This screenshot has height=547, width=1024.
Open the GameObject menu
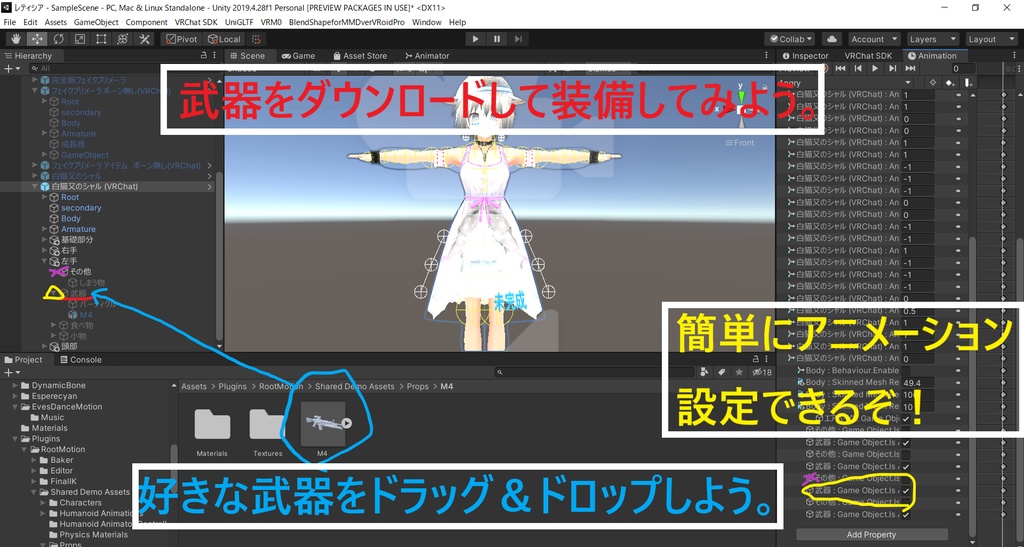pos(96,22)
